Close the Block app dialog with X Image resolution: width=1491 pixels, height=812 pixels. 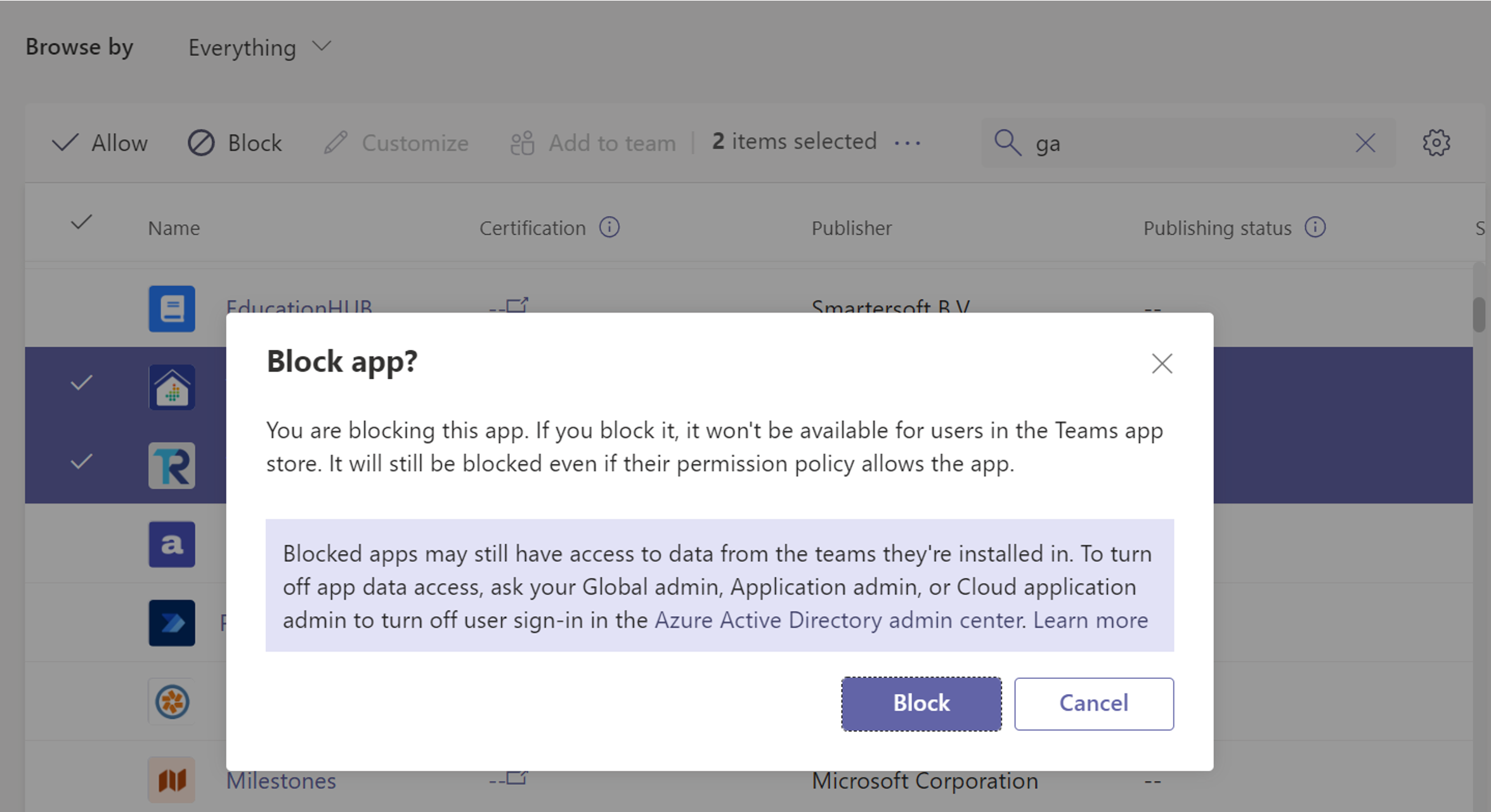coord(1162,363)
